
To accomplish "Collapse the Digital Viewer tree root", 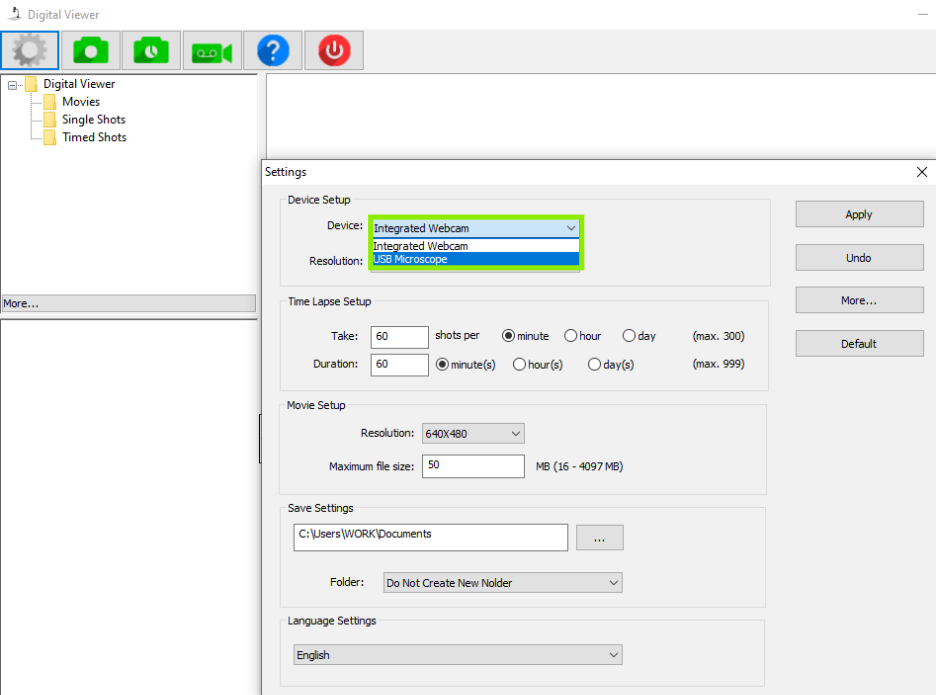I will (12, 85).
